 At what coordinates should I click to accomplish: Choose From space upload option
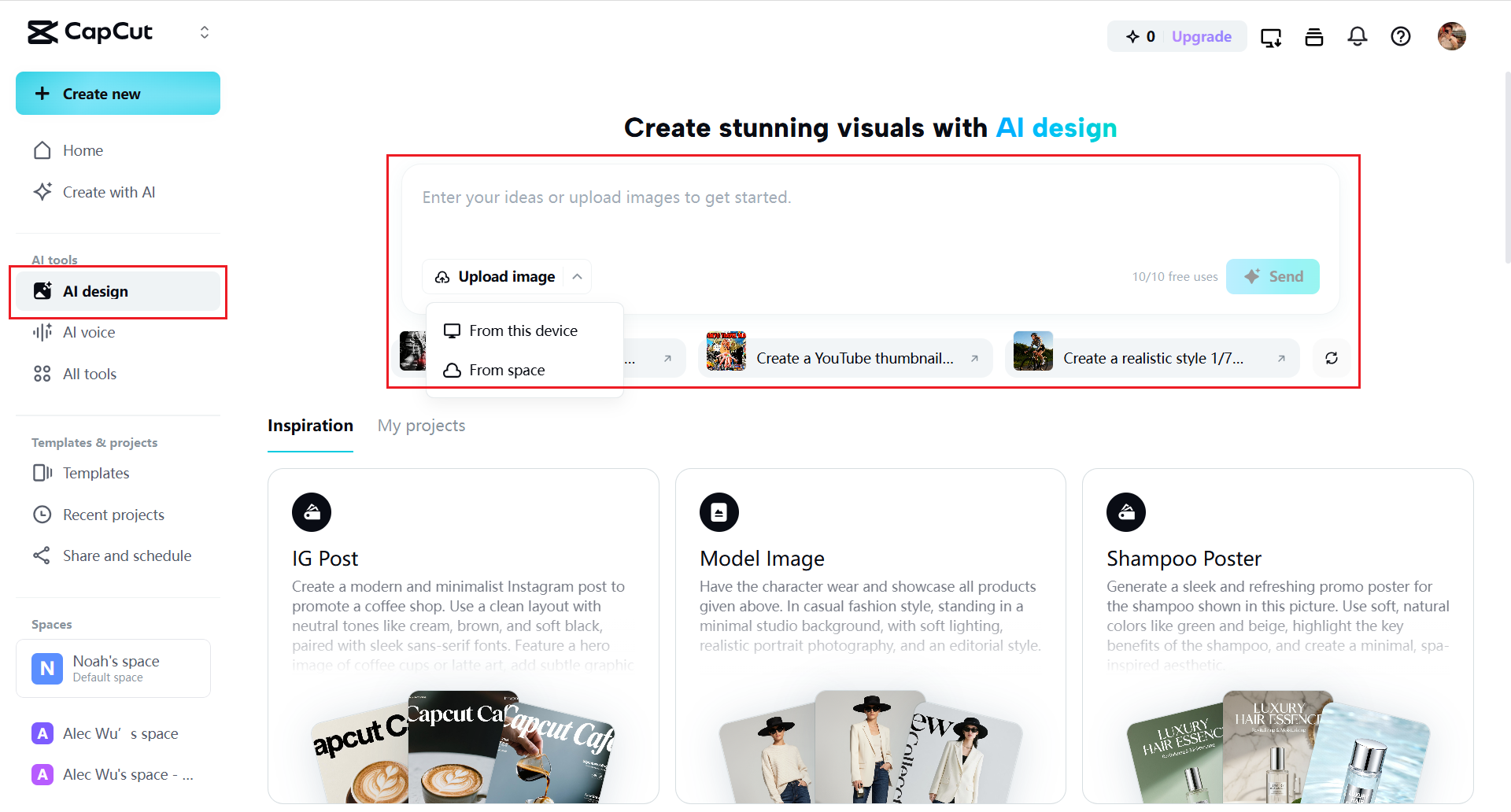pos(506,370)
